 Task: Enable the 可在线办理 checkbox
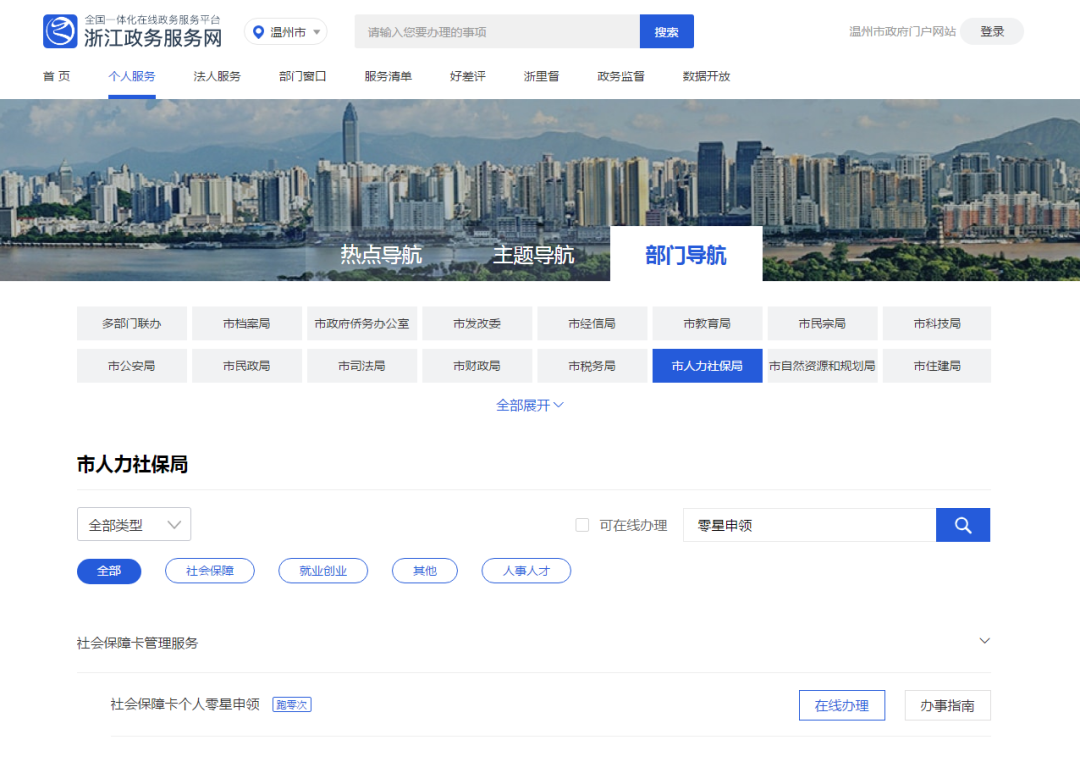582,525
